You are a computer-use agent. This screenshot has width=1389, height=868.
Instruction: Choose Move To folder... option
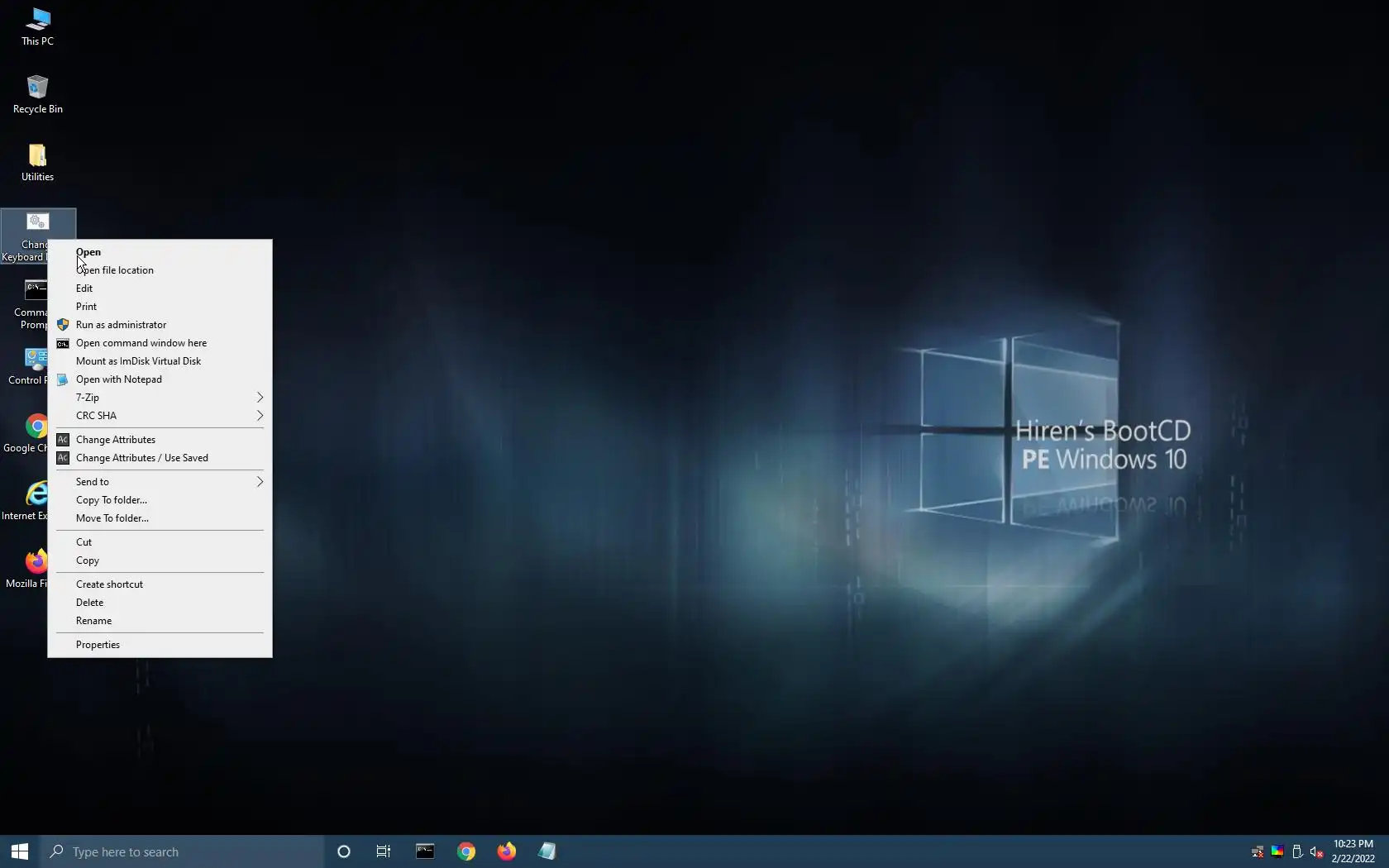pos(160,518)
